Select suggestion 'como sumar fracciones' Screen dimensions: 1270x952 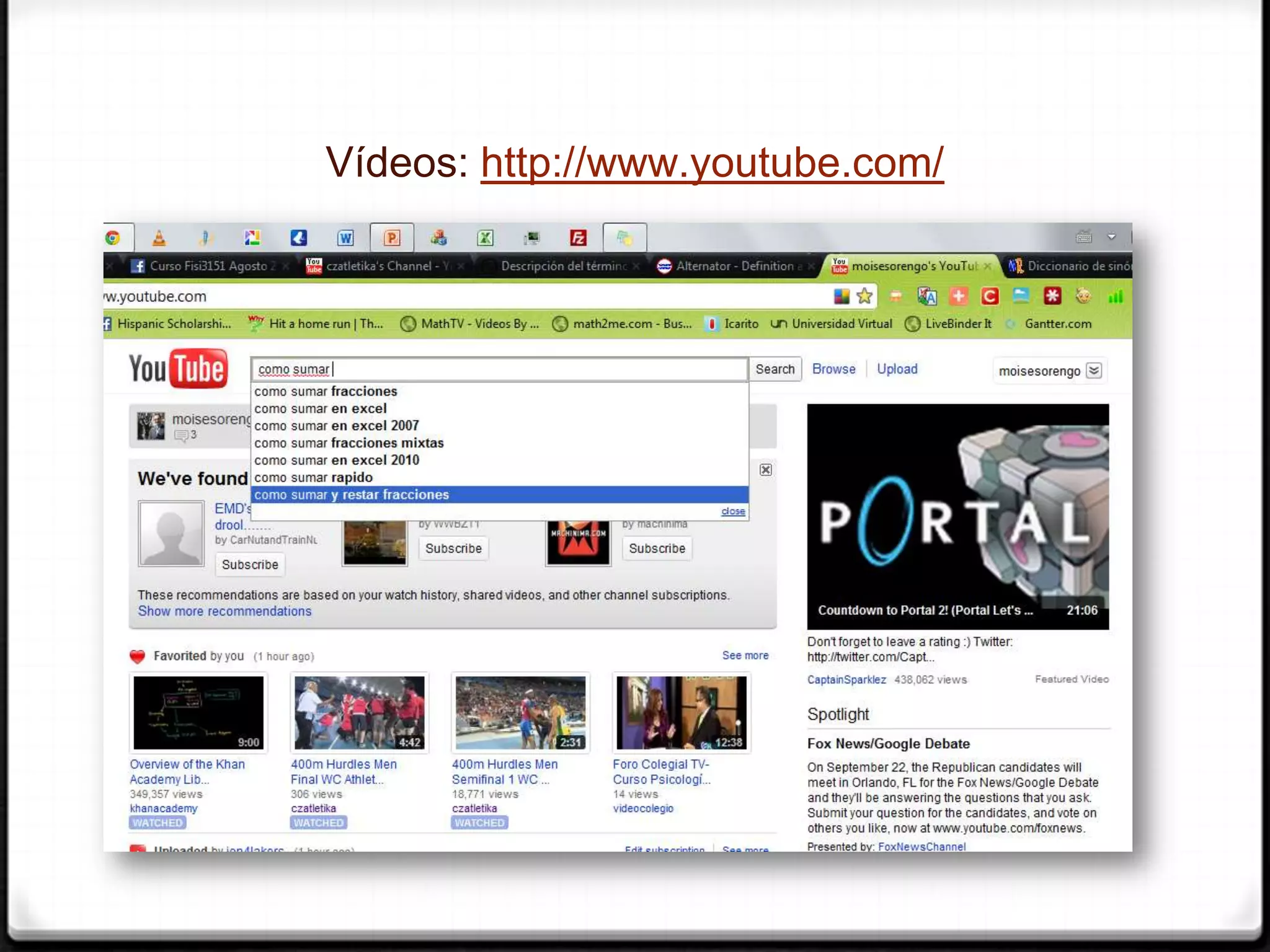(500, 391)
